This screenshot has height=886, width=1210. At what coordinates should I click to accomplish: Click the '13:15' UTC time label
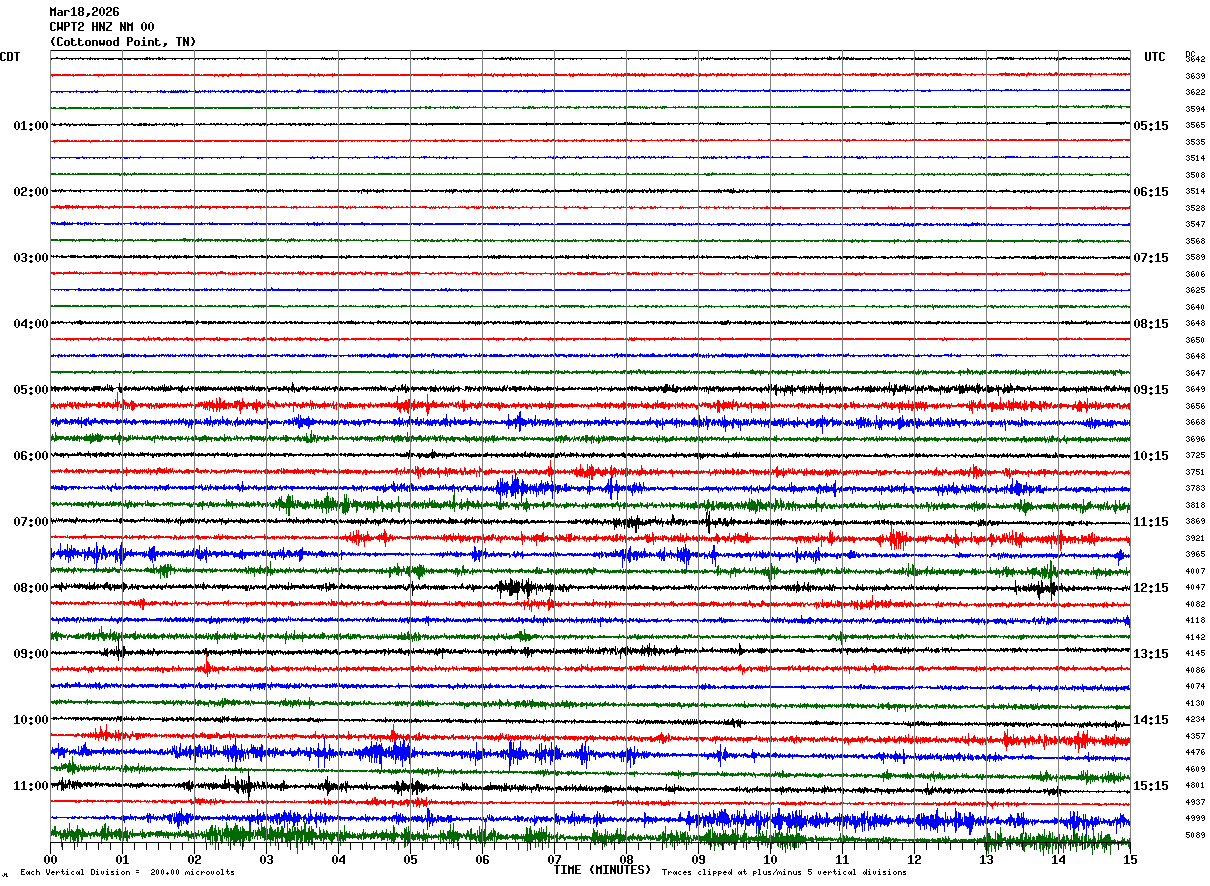1151,654
